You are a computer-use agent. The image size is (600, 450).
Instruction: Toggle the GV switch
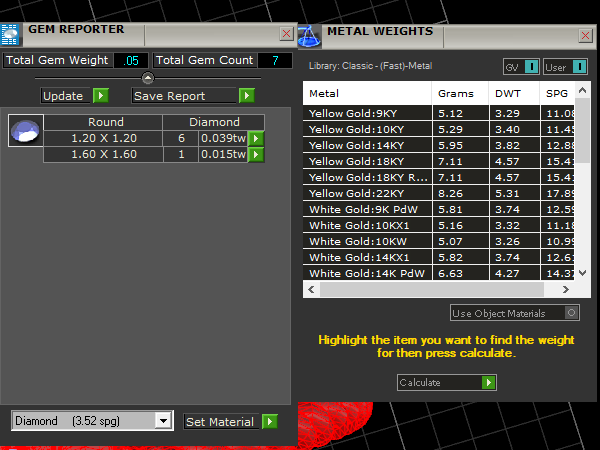(x=521, y=67)
